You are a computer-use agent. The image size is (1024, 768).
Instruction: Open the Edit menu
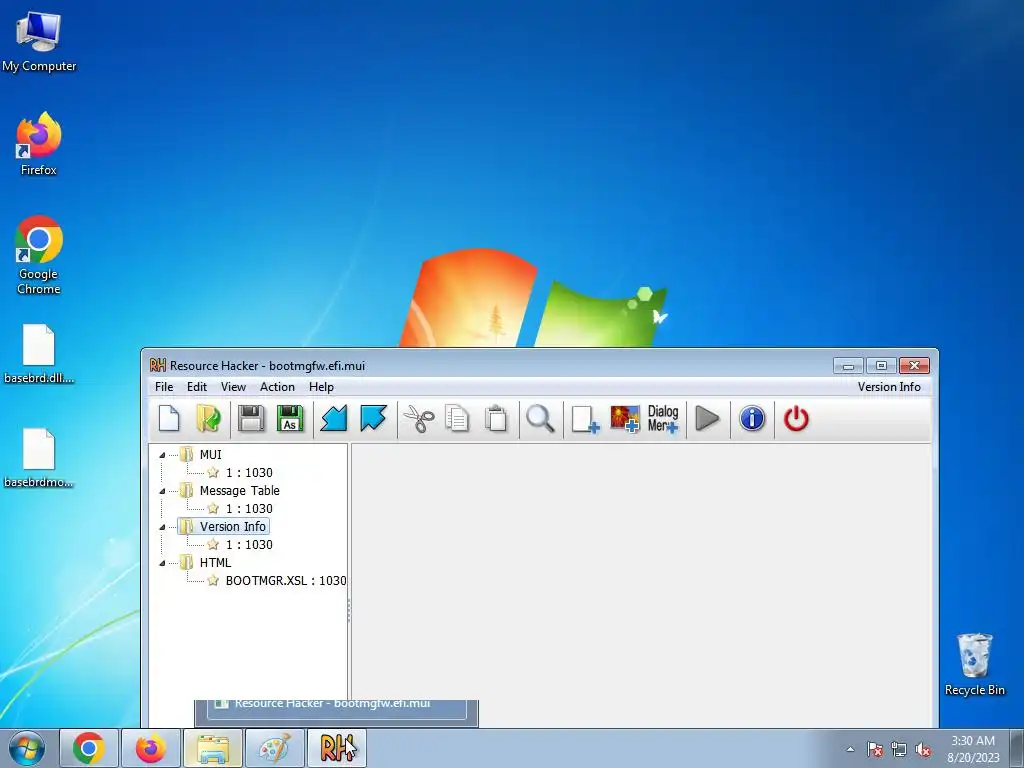[x=197, y=387]
